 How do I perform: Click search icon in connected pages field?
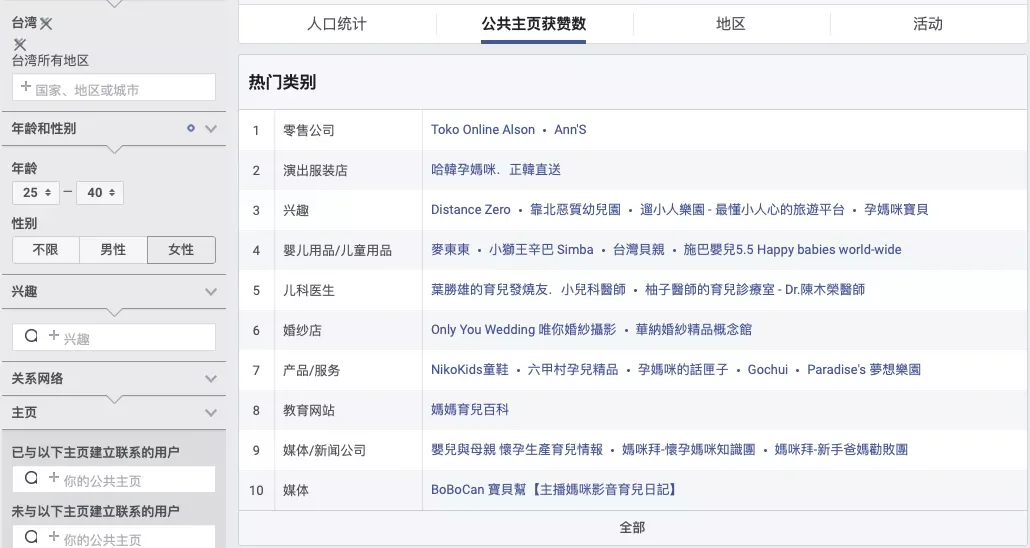coord(31,478)
